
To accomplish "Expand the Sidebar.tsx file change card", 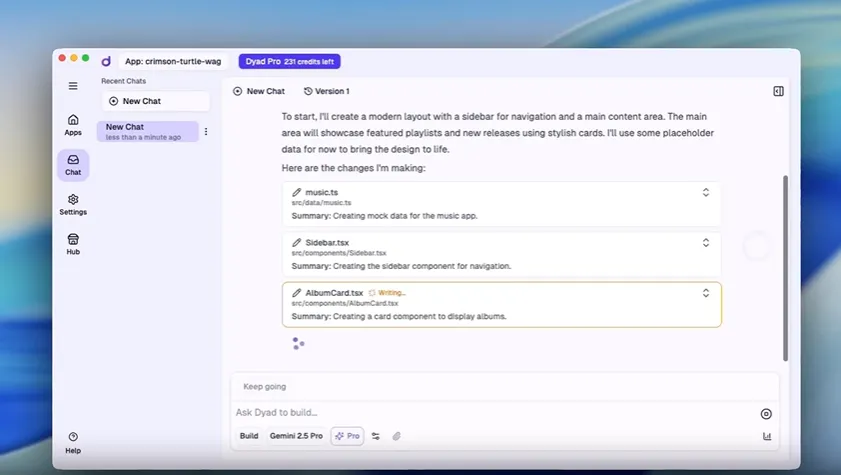I will (705, 242).
